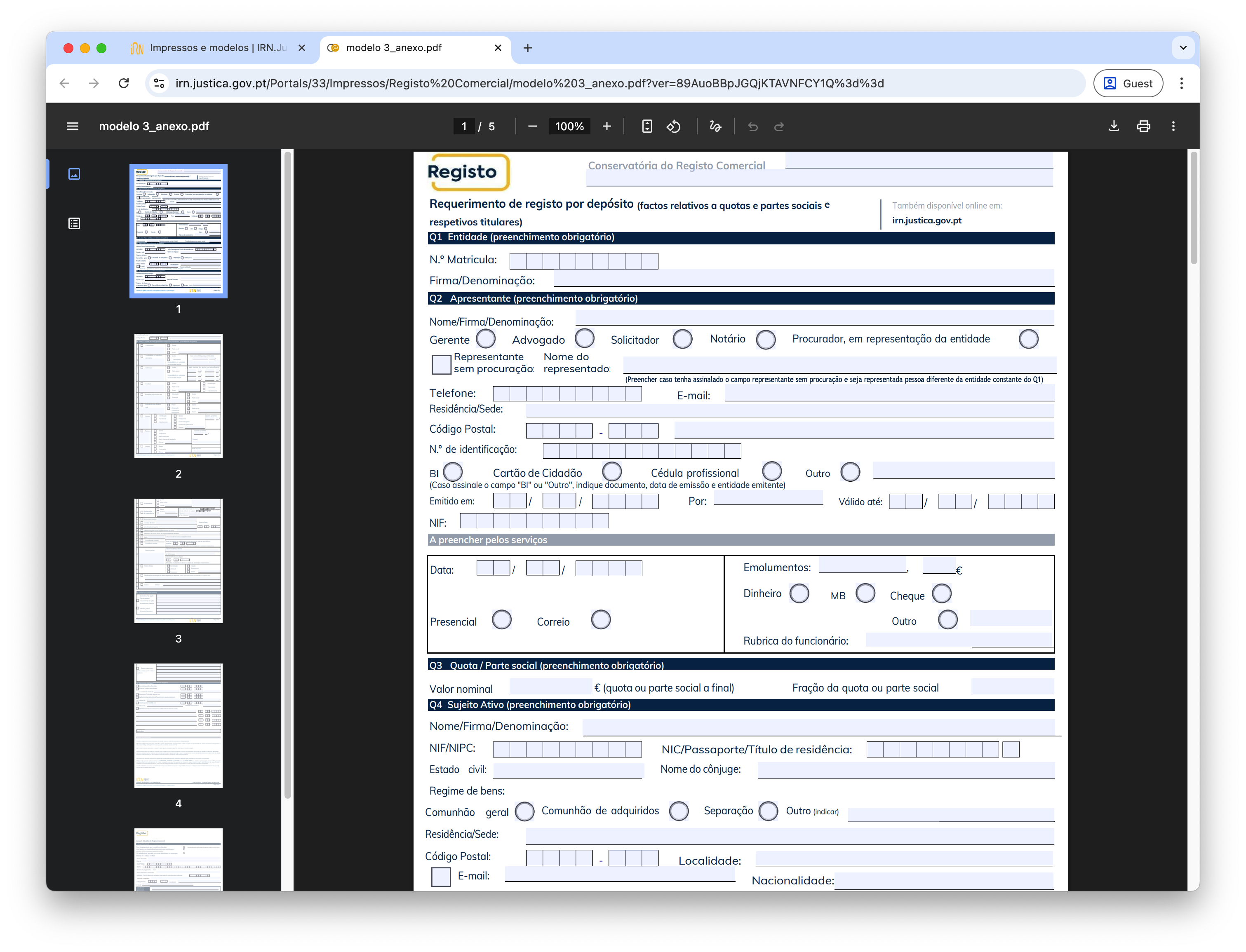Click the page number input field
Viewport: 1246px width, 952px height.
coord(464,127)
